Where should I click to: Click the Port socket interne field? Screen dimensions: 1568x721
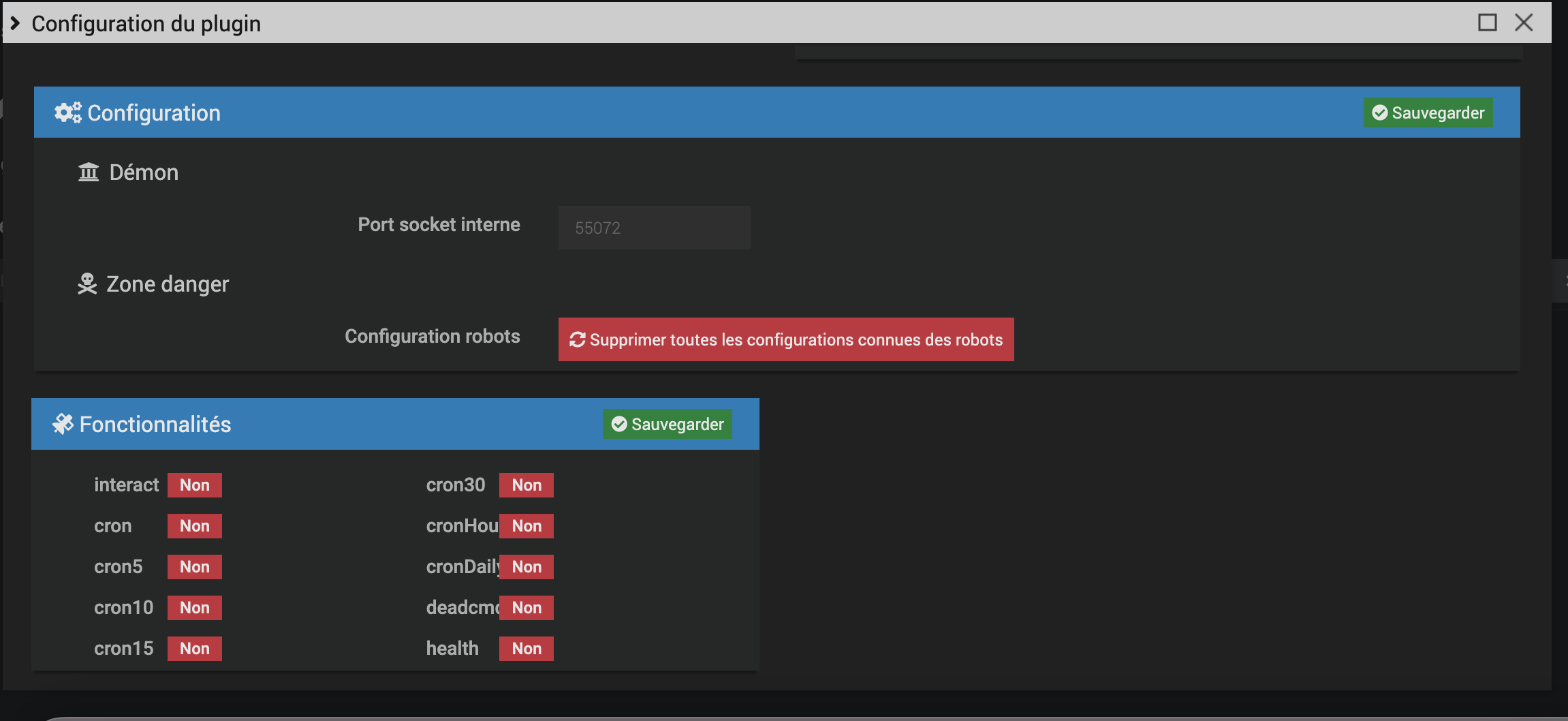click(x=654, y=228)
